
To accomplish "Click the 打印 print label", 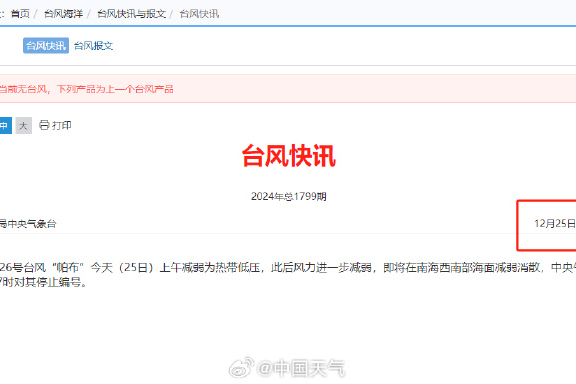I will (x=61, y=125).
